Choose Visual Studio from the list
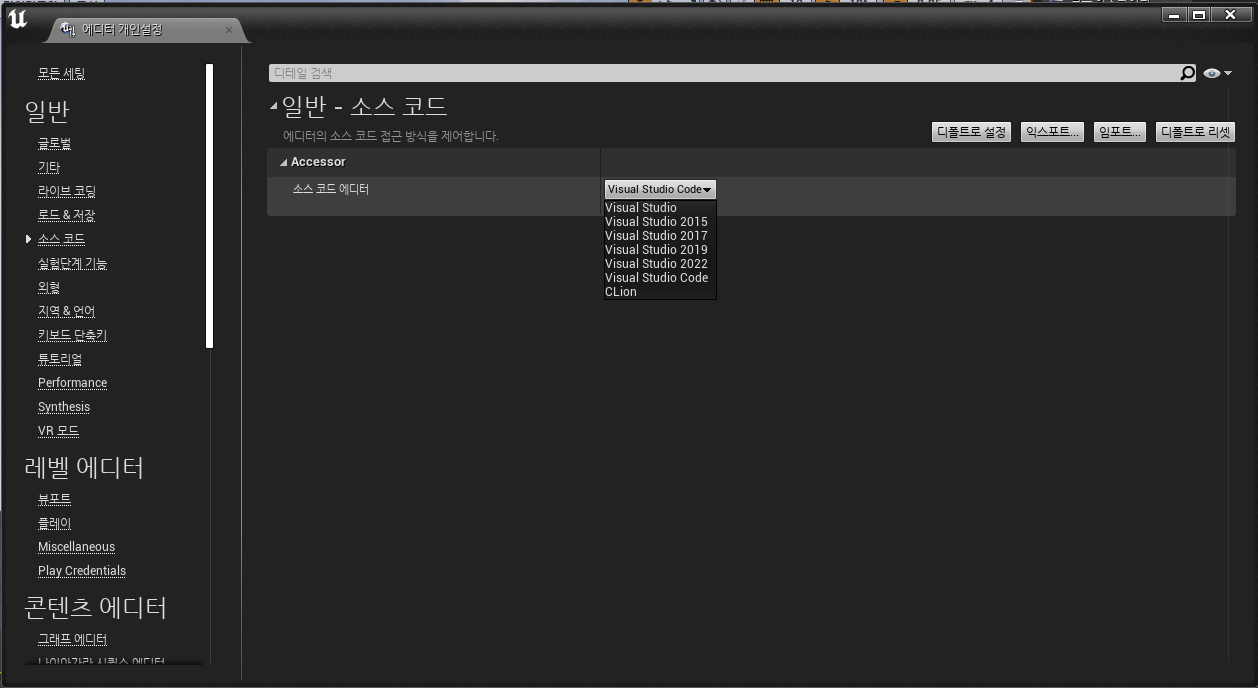Viewport: 1258px width, 688px height. 641,208
